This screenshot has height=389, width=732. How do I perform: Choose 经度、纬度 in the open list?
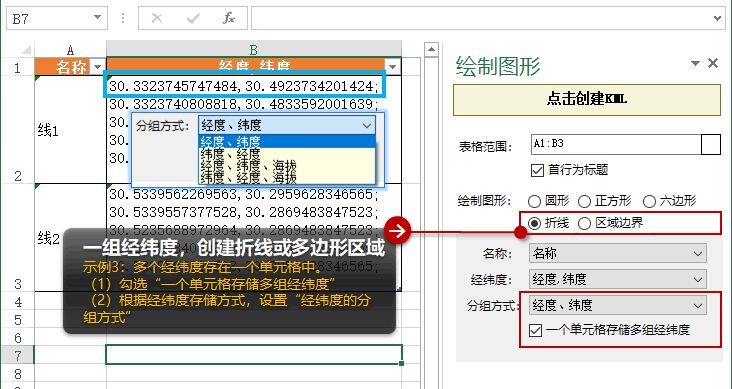click(287, 141)
